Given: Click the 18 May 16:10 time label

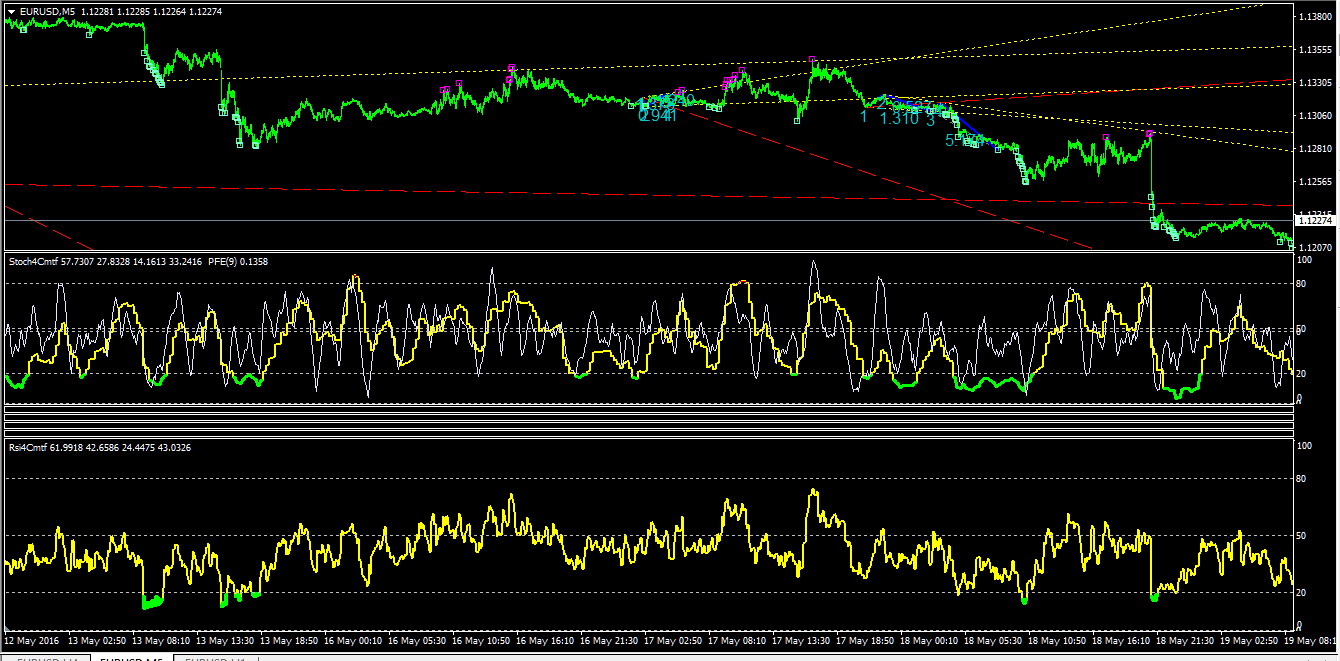Looking at the screenshot, I should (1123, 639).
